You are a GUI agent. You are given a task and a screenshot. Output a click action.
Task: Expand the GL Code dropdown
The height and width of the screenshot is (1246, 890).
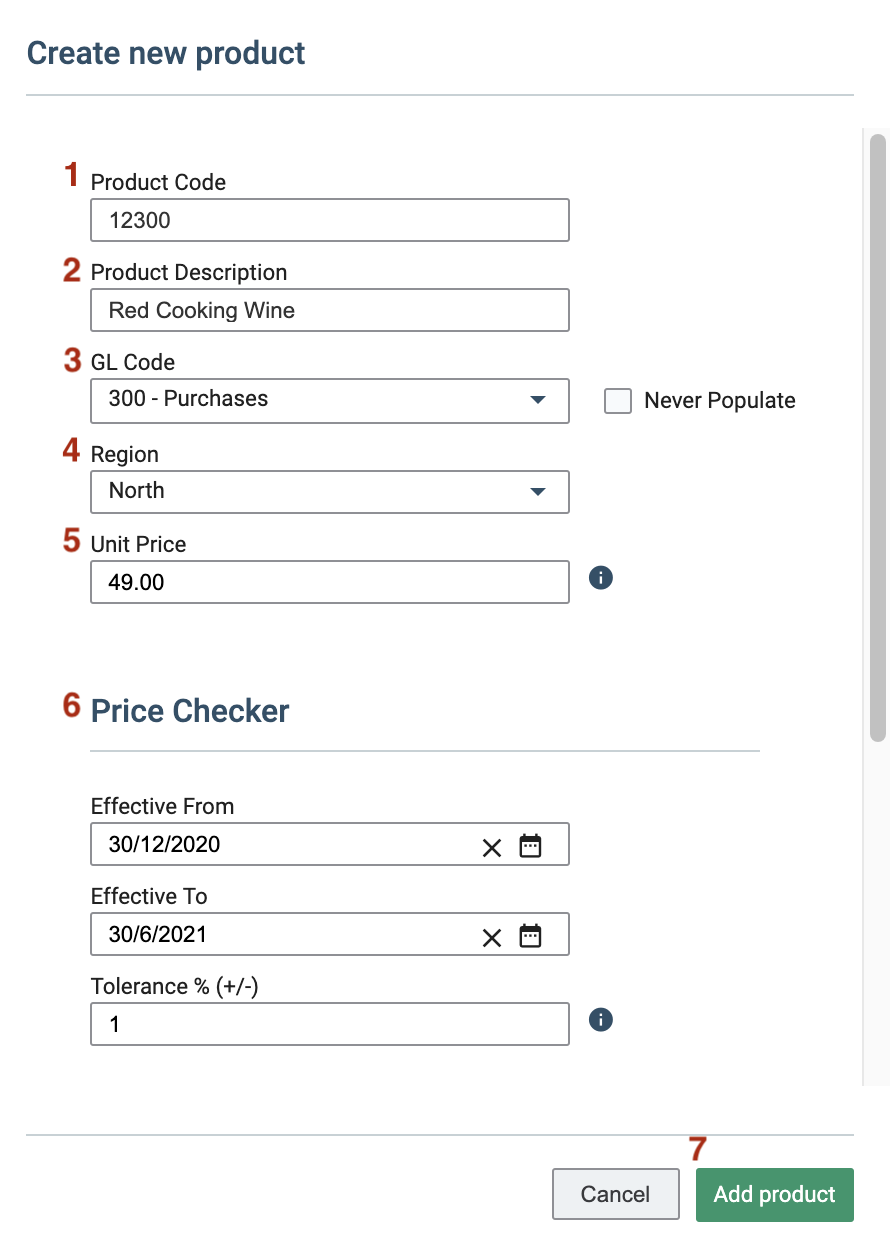537,400
